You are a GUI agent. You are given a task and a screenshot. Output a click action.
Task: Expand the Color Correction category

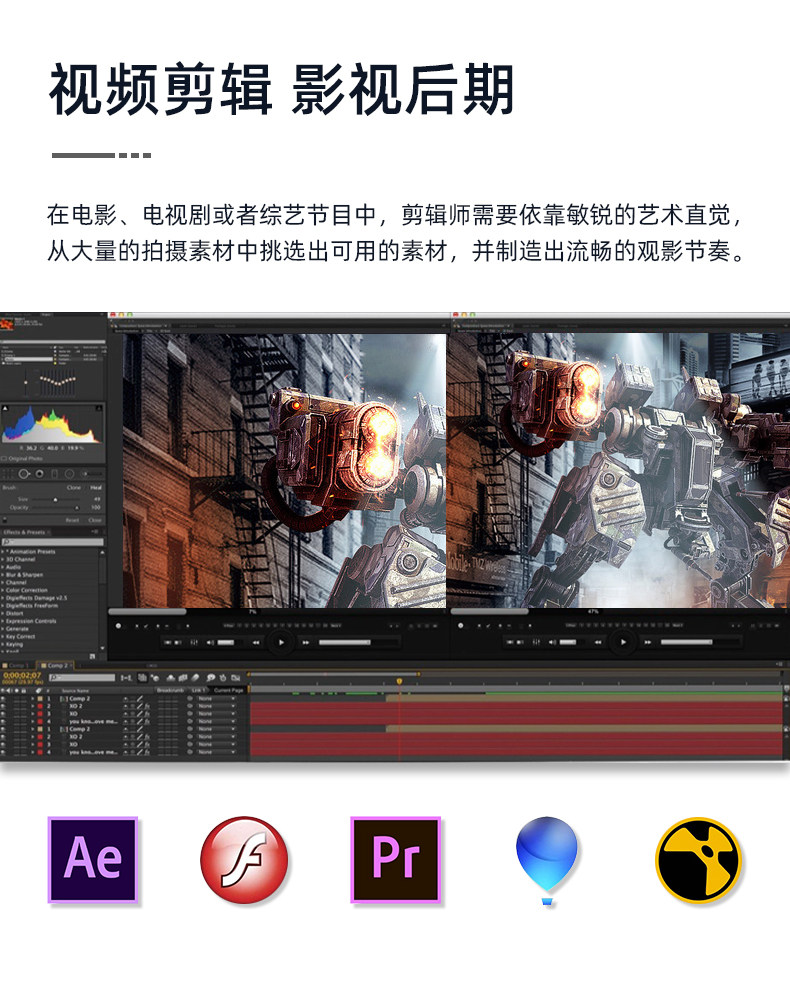(3, 590)
